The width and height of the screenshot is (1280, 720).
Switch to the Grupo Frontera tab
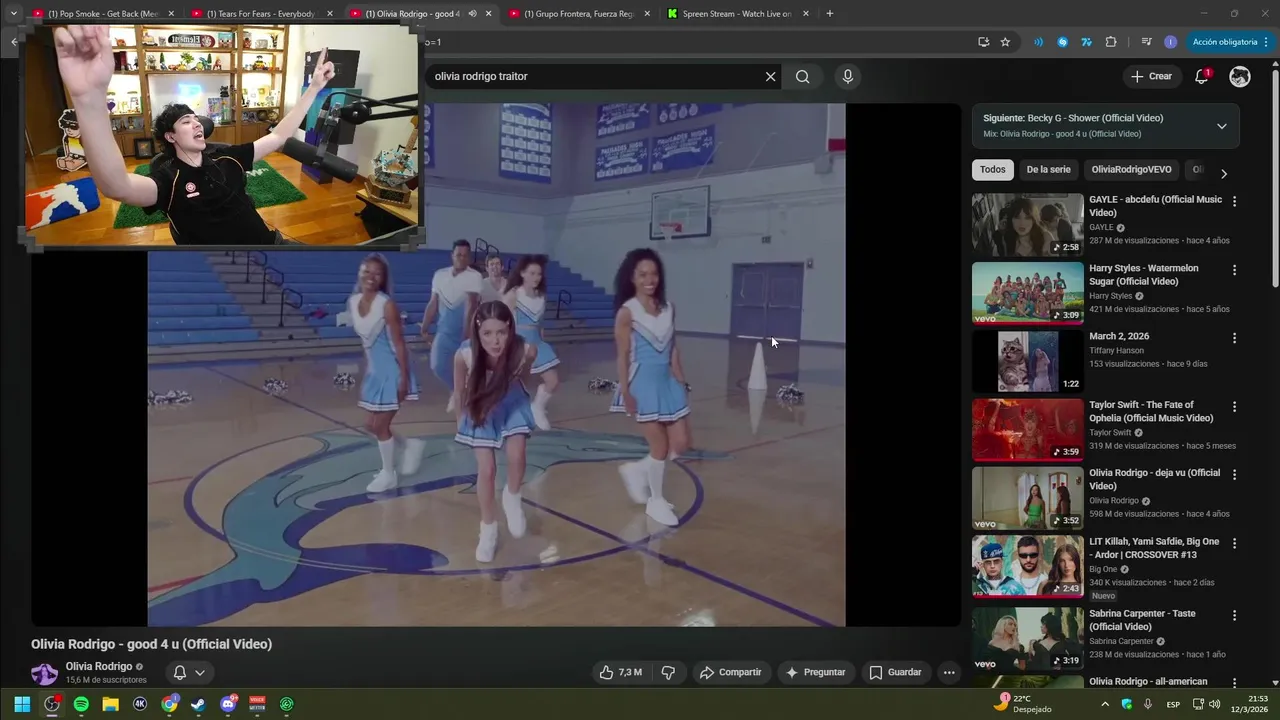[x=579, y=14]
